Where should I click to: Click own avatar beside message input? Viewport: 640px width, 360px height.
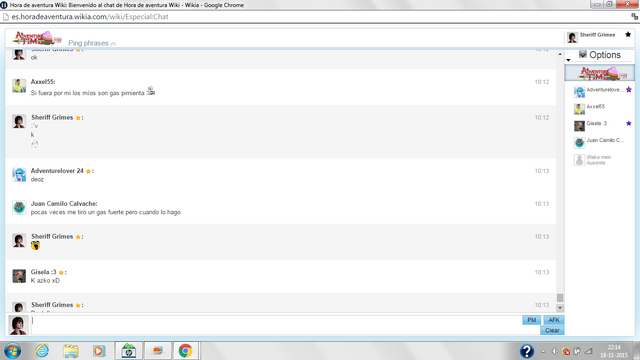pyautogui.click(x=18, y=325)
